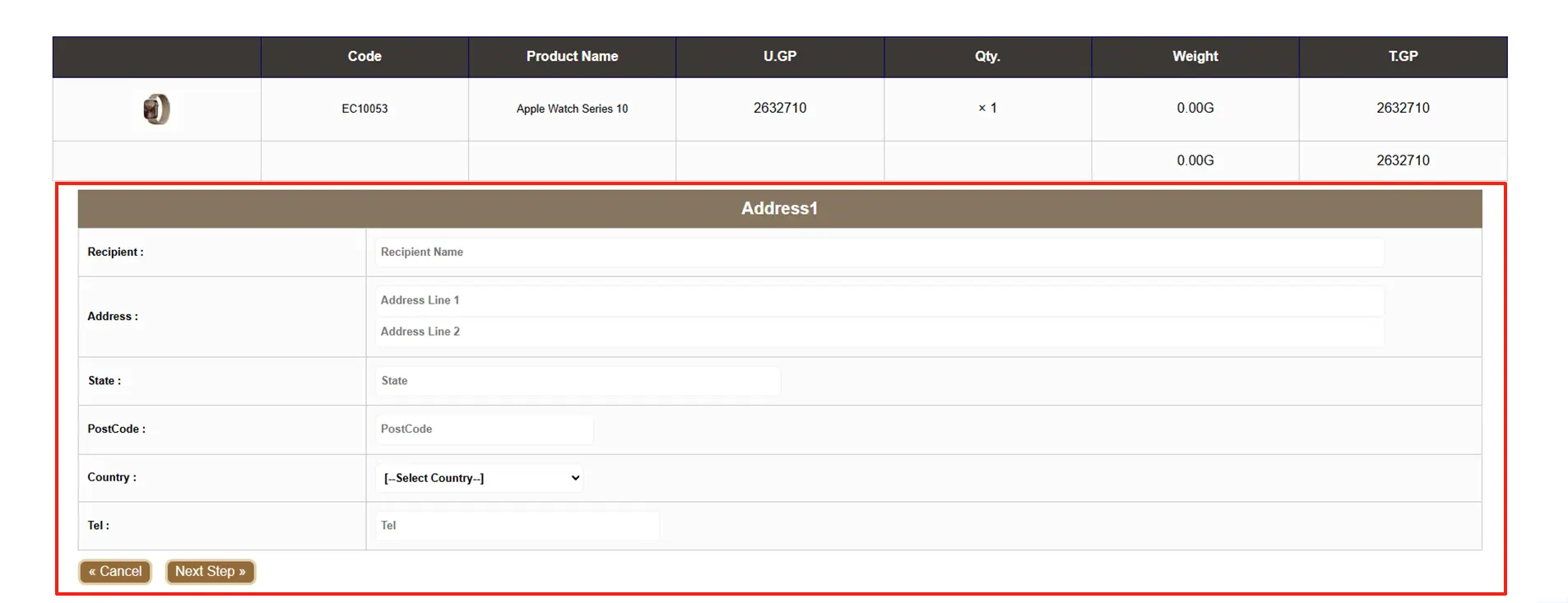Click the Tel input field

(517, 526)
